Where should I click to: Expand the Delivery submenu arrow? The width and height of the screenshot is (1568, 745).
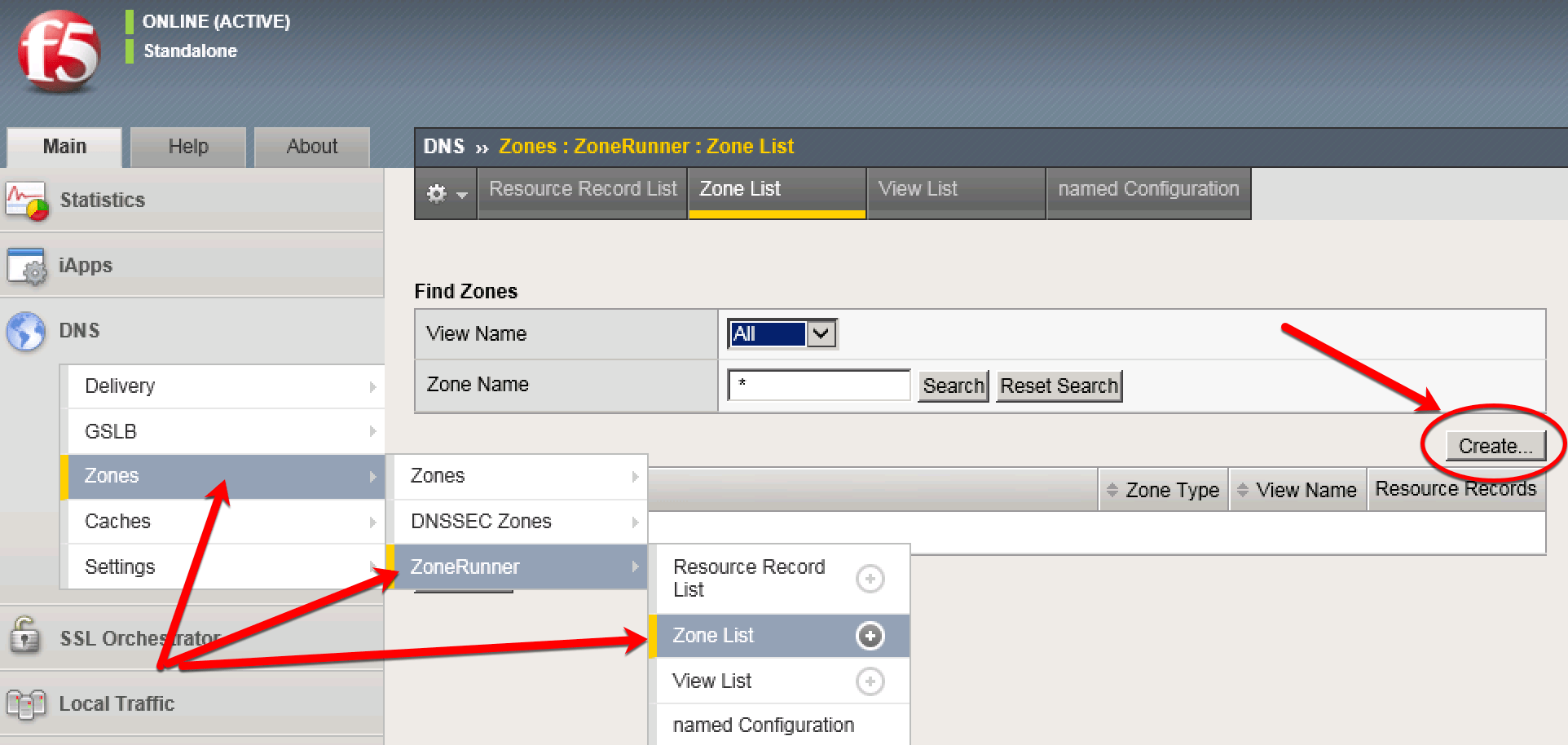tap(373, 386)
